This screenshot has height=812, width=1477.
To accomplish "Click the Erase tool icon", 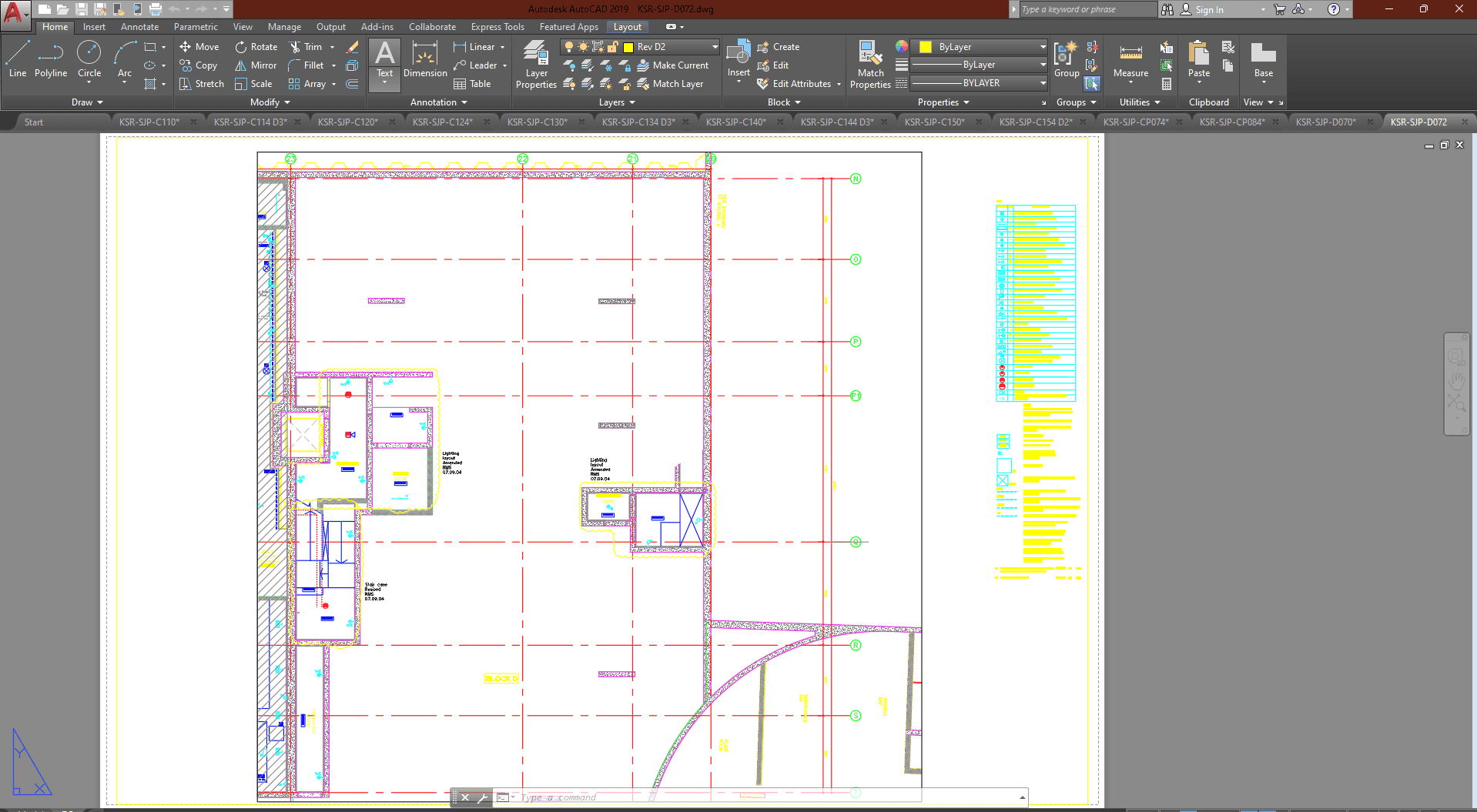I will click(x=353, y=47).
